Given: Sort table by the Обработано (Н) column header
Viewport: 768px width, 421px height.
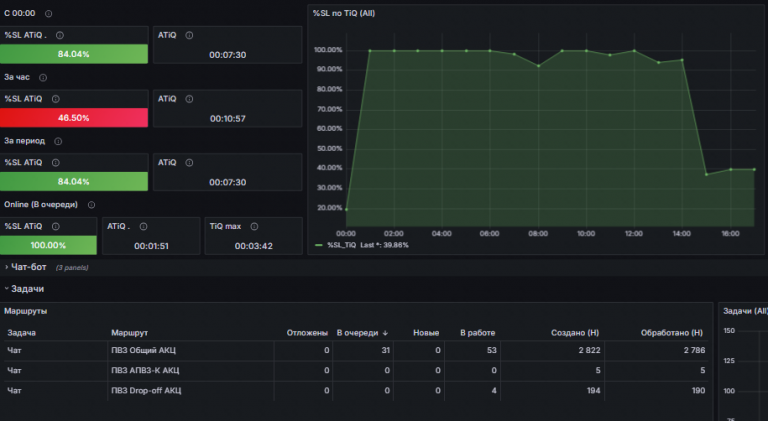Looking at the screenshot, I should click(672, 333).
